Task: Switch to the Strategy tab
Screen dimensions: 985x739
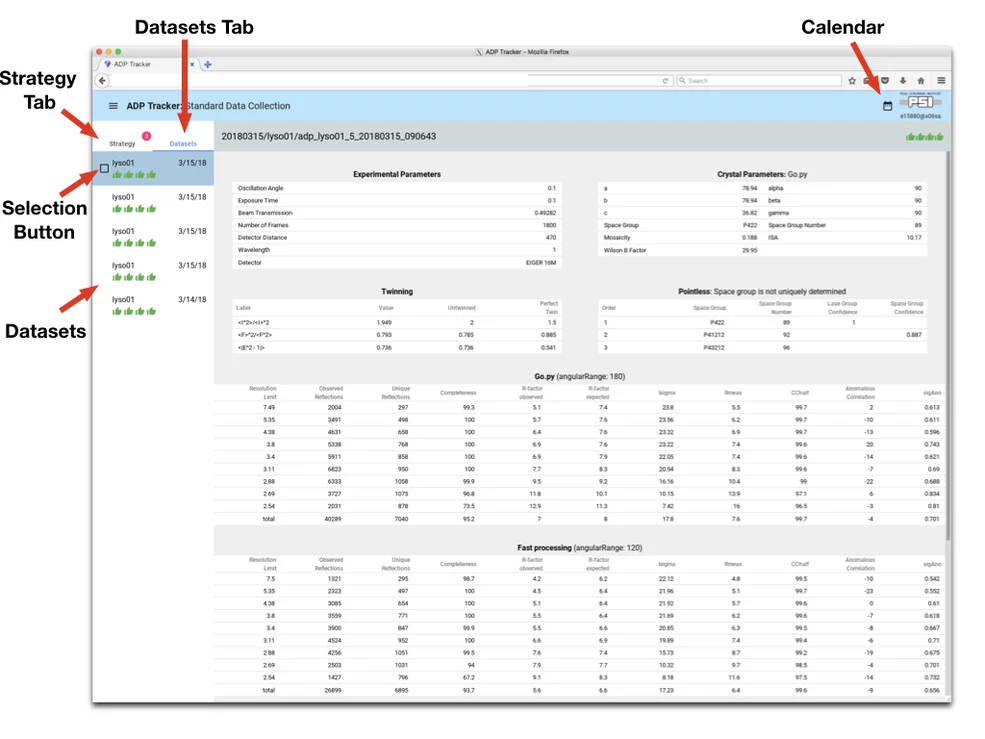Action: point(122,143)
